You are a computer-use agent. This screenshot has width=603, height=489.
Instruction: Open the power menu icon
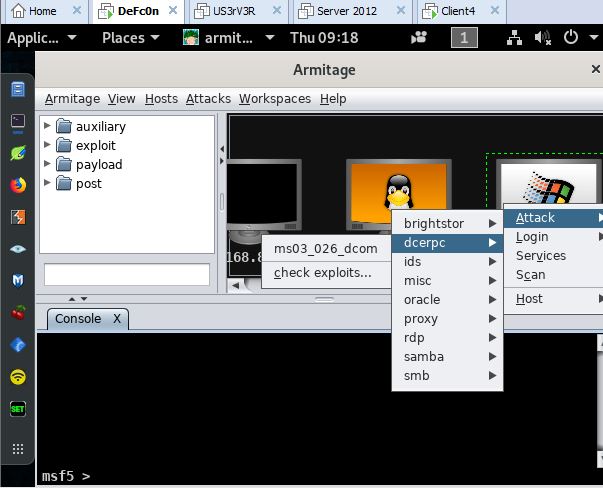pyautogui.click(x=571, y=37)
